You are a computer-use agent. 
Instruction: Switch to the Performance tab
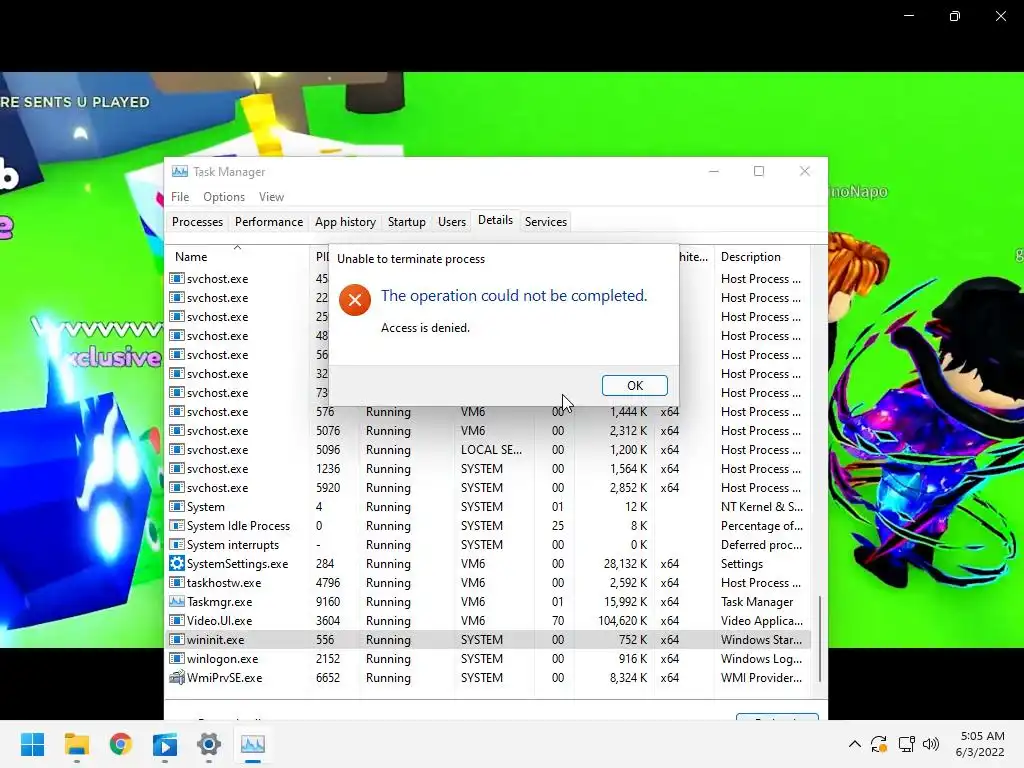269,222
